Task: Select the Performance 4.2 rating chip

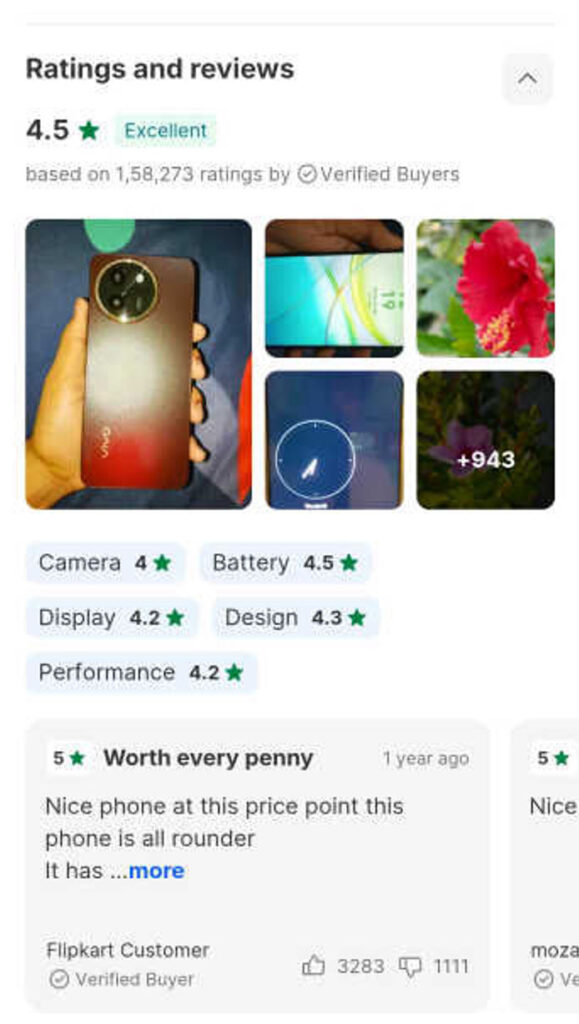Action: 141,672
